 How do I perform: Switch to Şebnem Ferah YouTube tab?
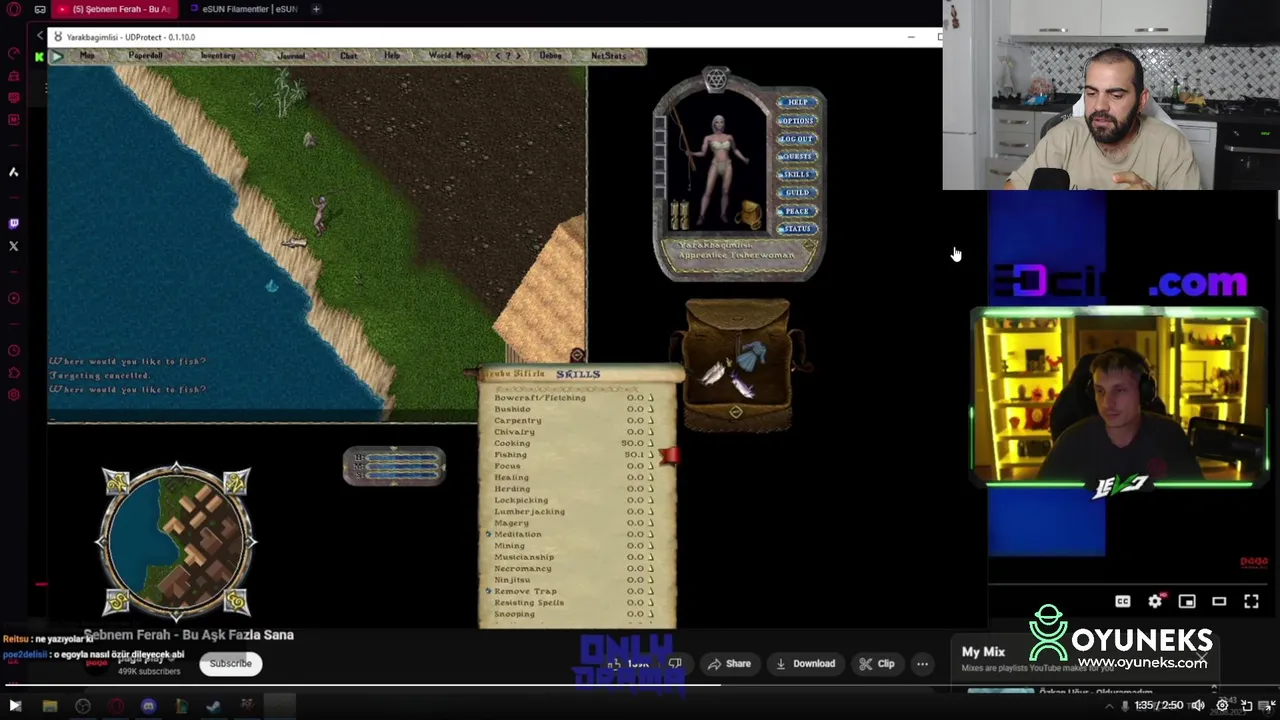[113, 9]
